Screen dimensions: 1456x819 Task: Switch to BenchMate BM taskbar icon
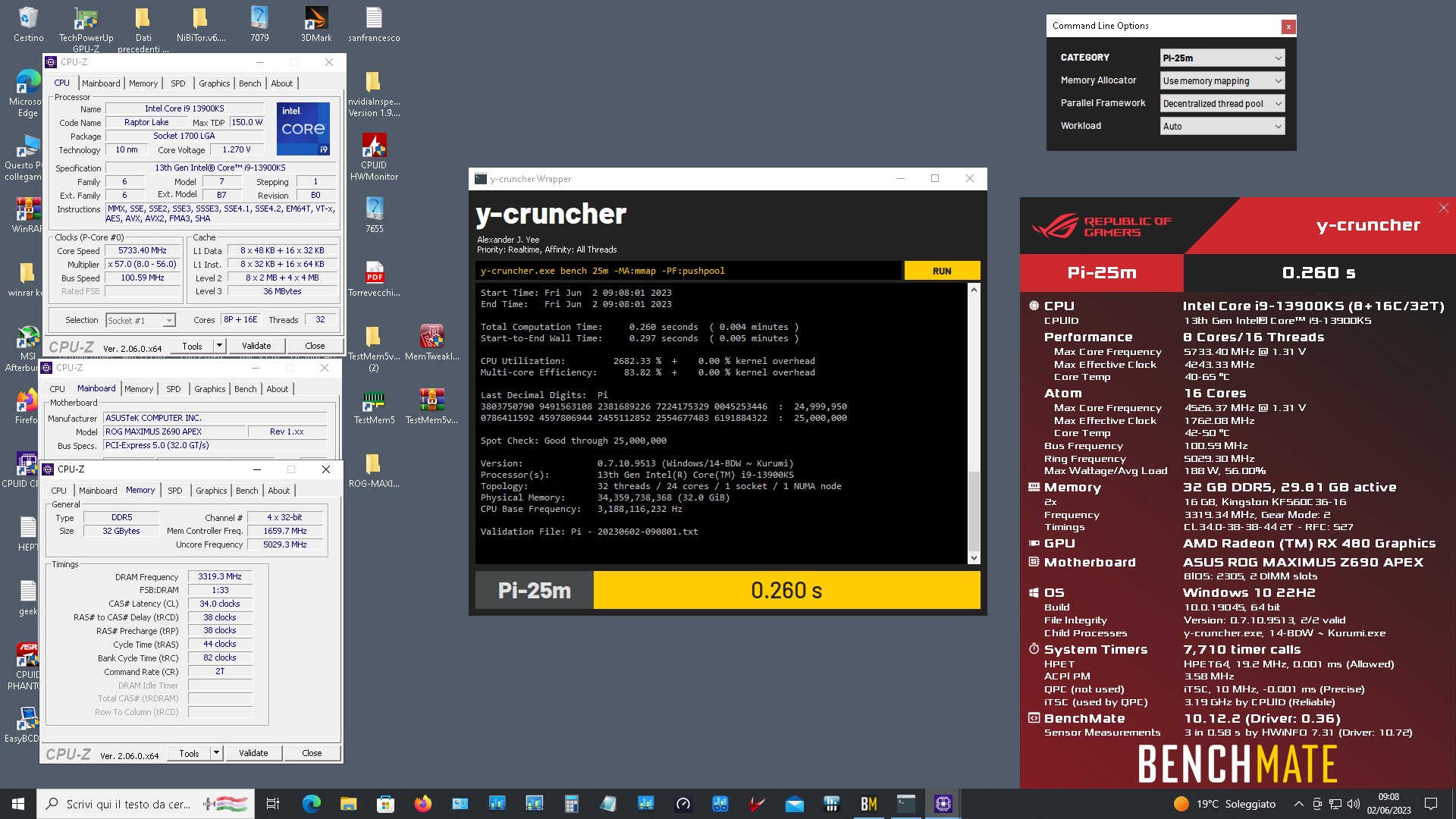pyautogui.click(x=869, y=804)
